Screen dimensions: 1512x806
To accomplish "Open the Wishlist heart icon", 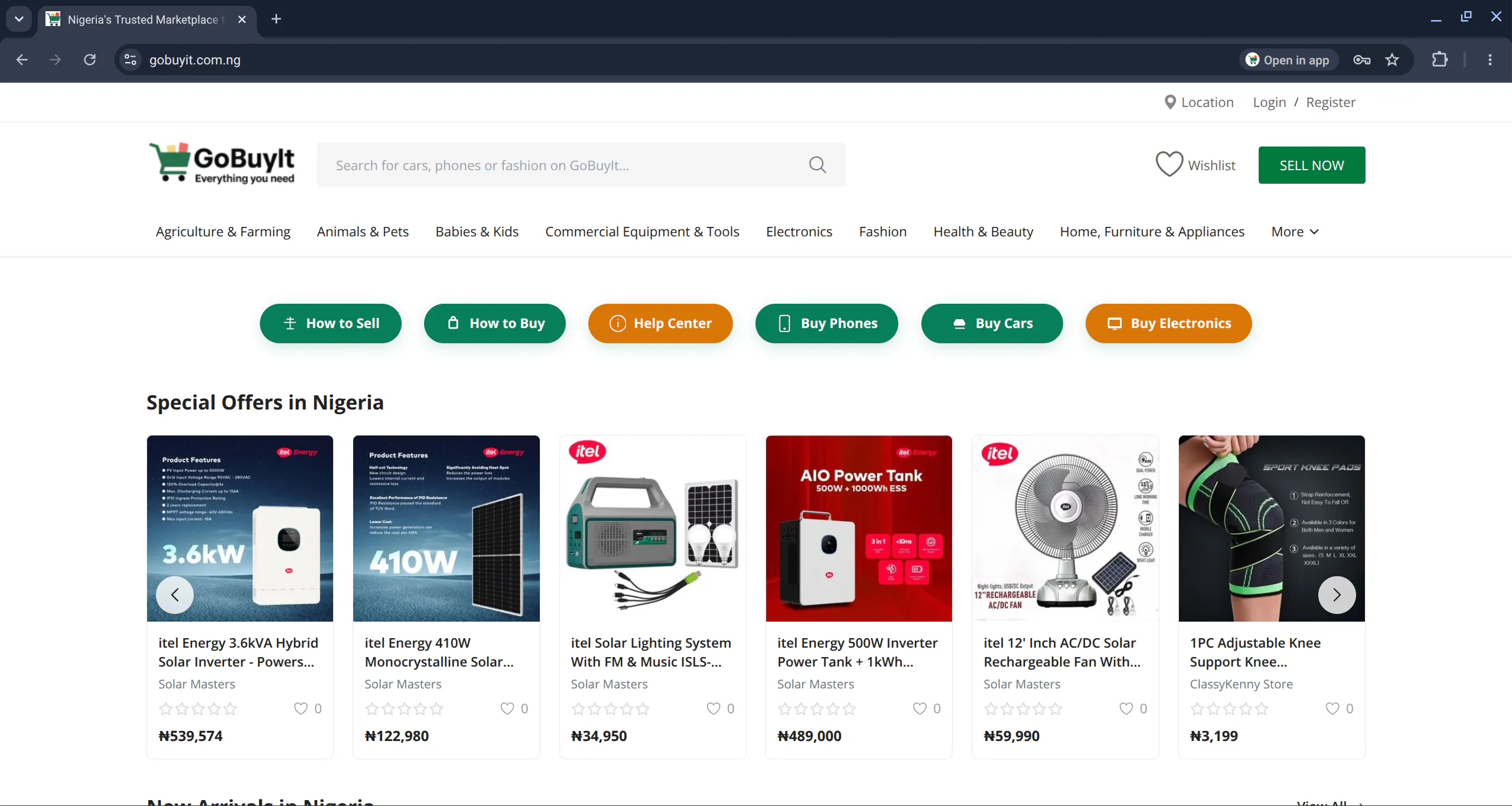I will [x=1169, y=165].
